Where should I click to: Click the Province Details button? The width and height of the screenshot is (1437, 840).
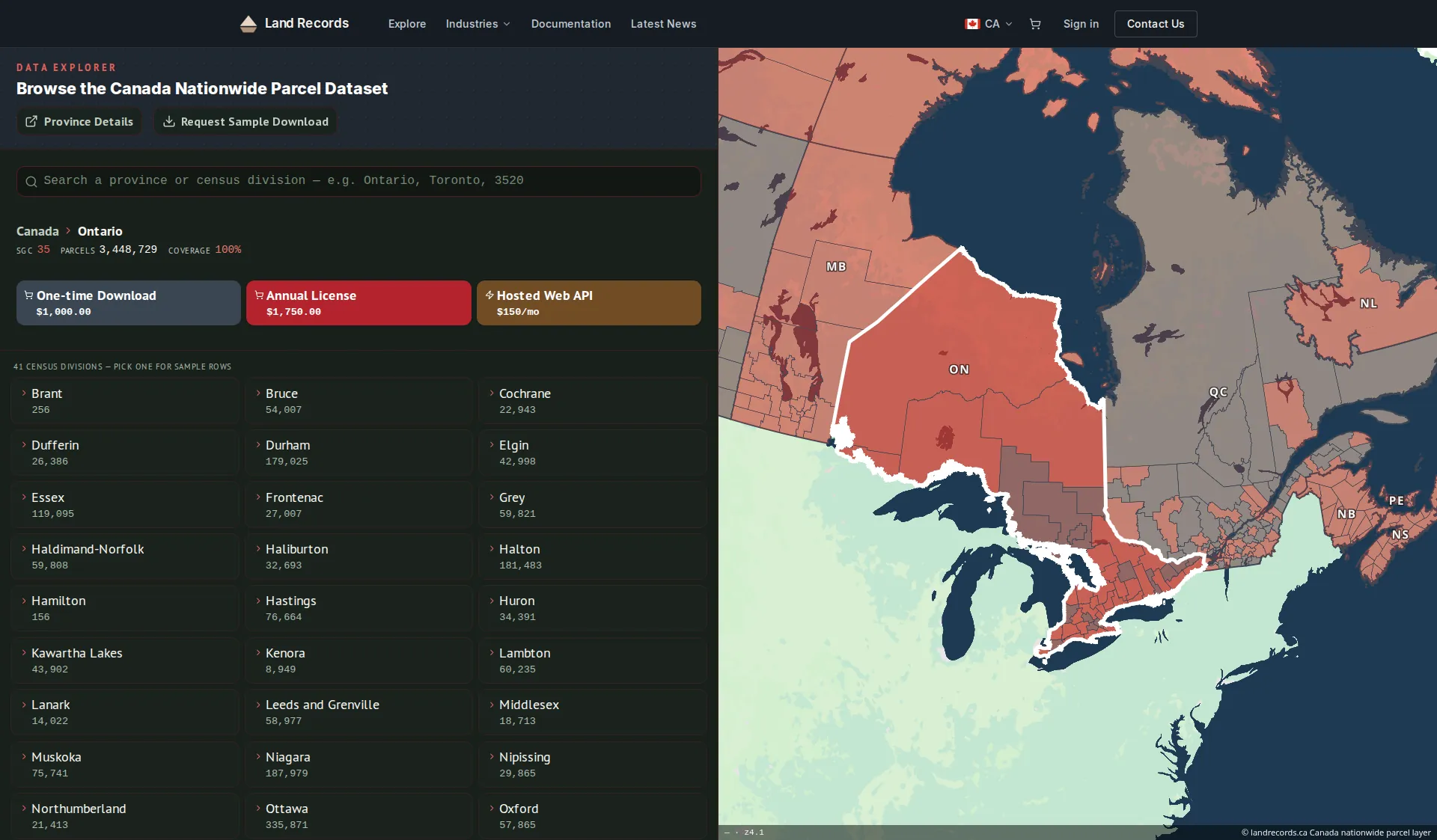click(79, 121)
